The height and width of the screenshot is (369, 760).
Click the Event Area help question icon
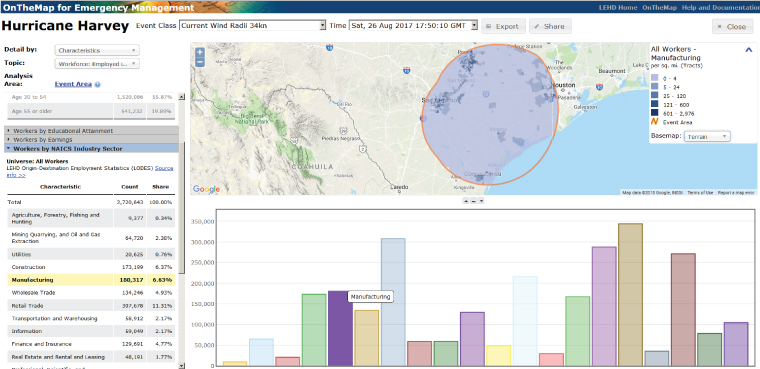tap(97, 84)
